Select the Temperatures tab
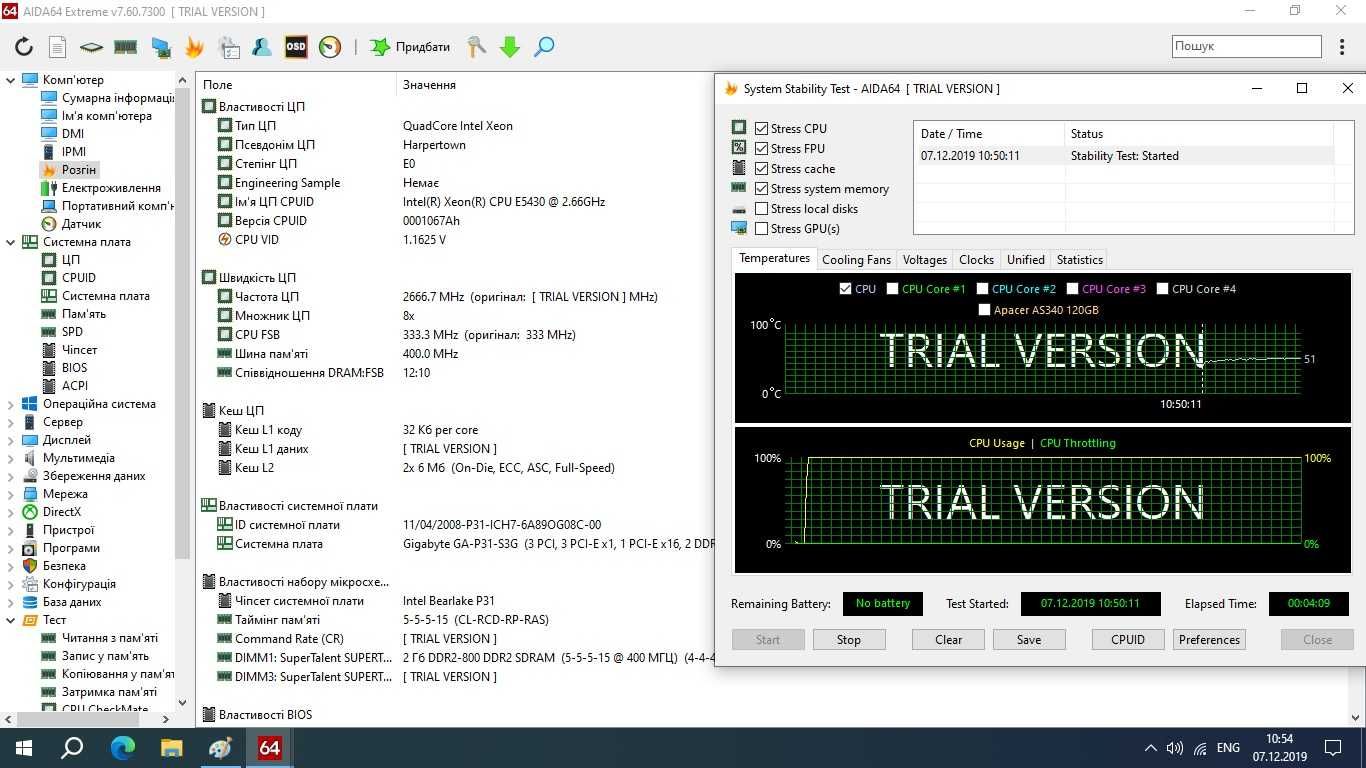Viewport: 1366px width, 768px height. click(x=774, y=258)
